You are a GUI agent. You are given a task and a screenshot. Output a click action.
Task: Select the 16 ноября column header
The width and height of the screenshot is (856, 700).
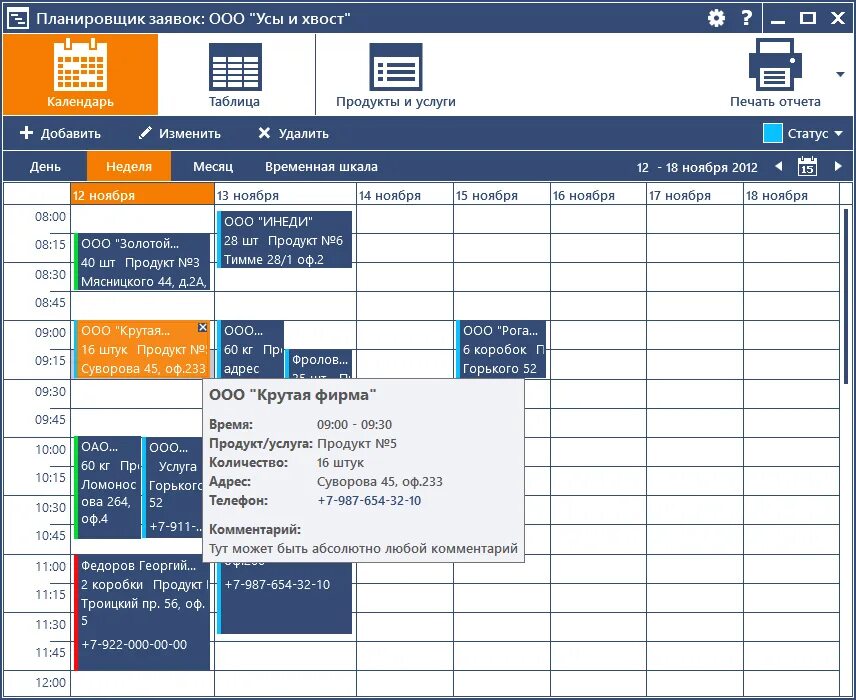point(598,195)
